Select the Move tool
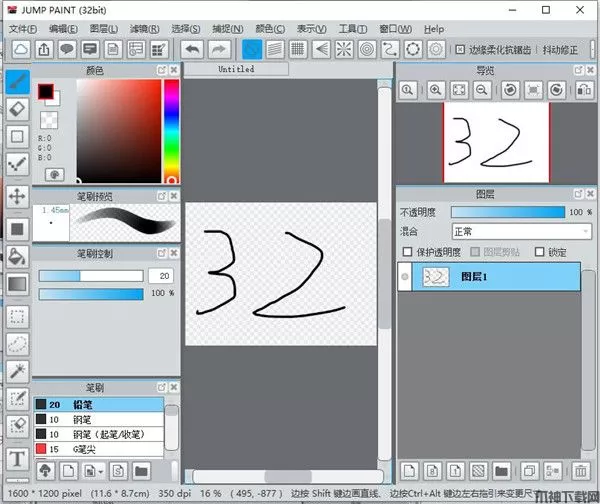600x504 pixels. [17, 195]
